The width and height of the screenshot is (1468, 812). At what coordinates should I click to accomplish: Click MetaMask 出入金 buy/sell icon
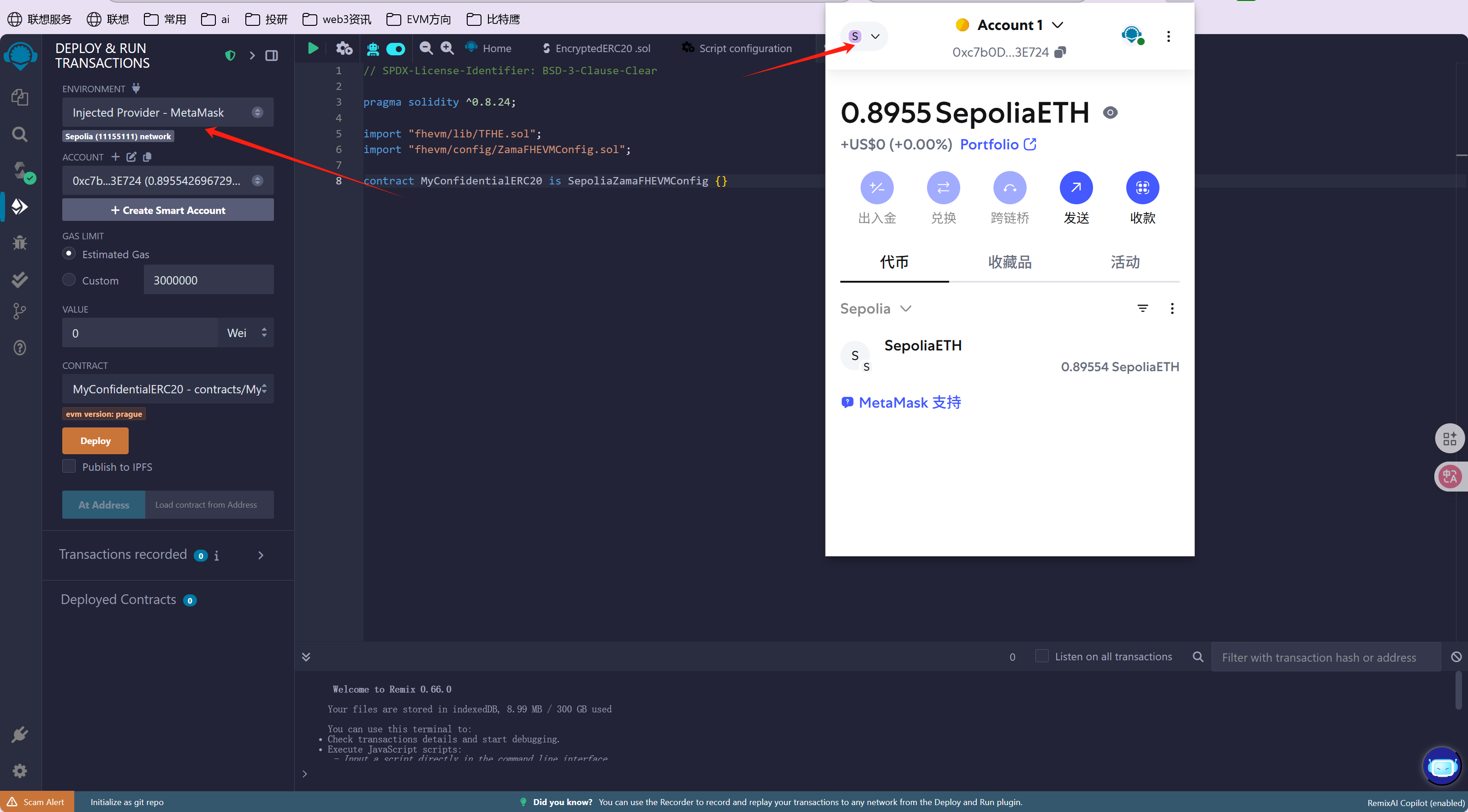(877, 188)
